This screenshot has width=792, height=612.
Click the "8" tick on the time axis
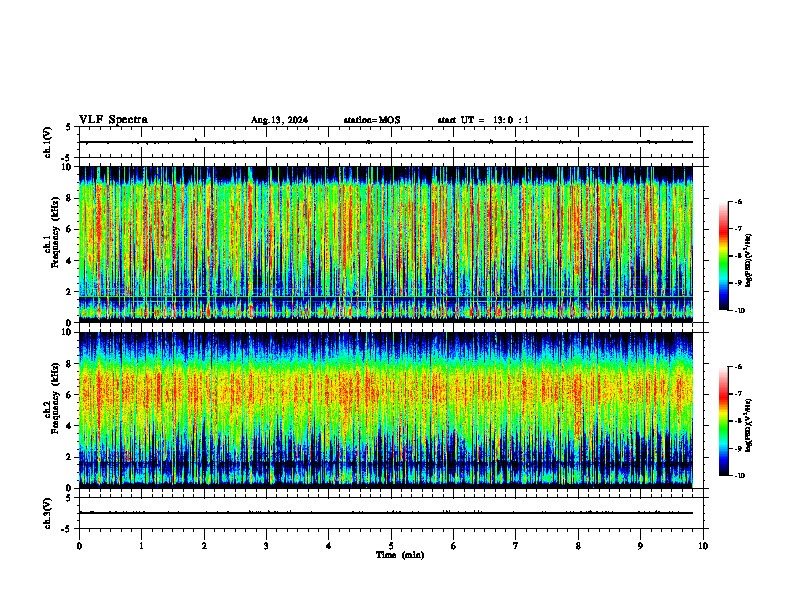[x=578, y=546]
